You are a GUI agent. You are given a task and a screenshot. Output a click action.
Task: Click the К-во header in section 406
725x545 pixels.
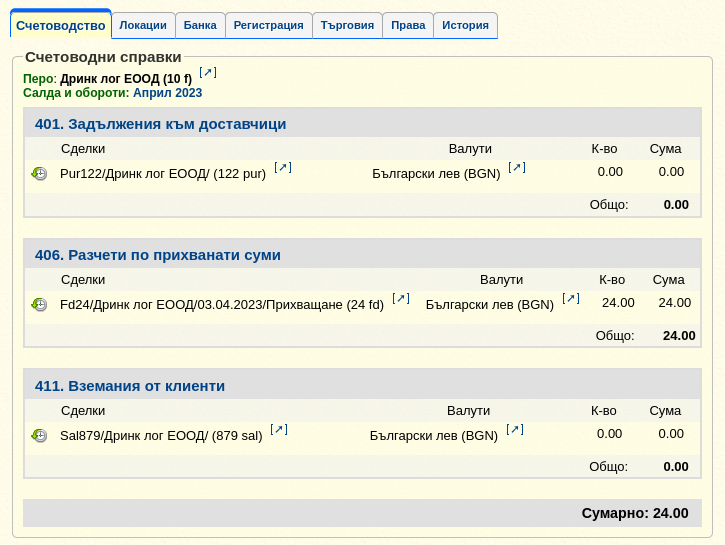(x=612, y=280)
